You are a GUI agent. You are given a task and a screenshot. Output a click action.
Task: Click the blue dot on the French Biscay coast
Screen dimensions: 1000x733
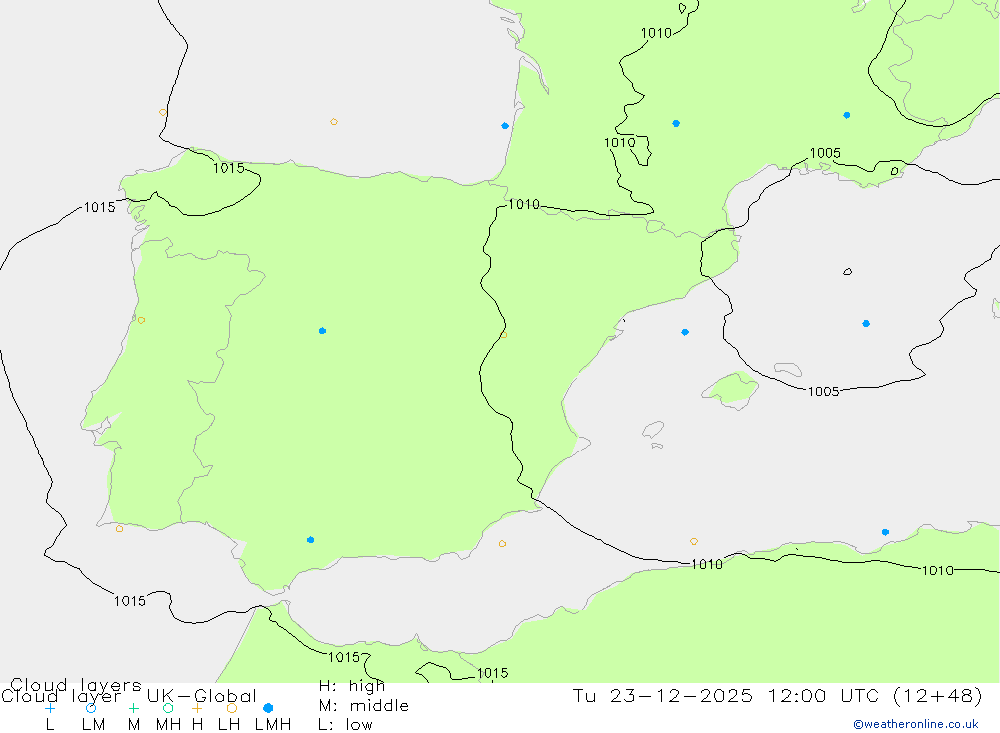[505, 126]
